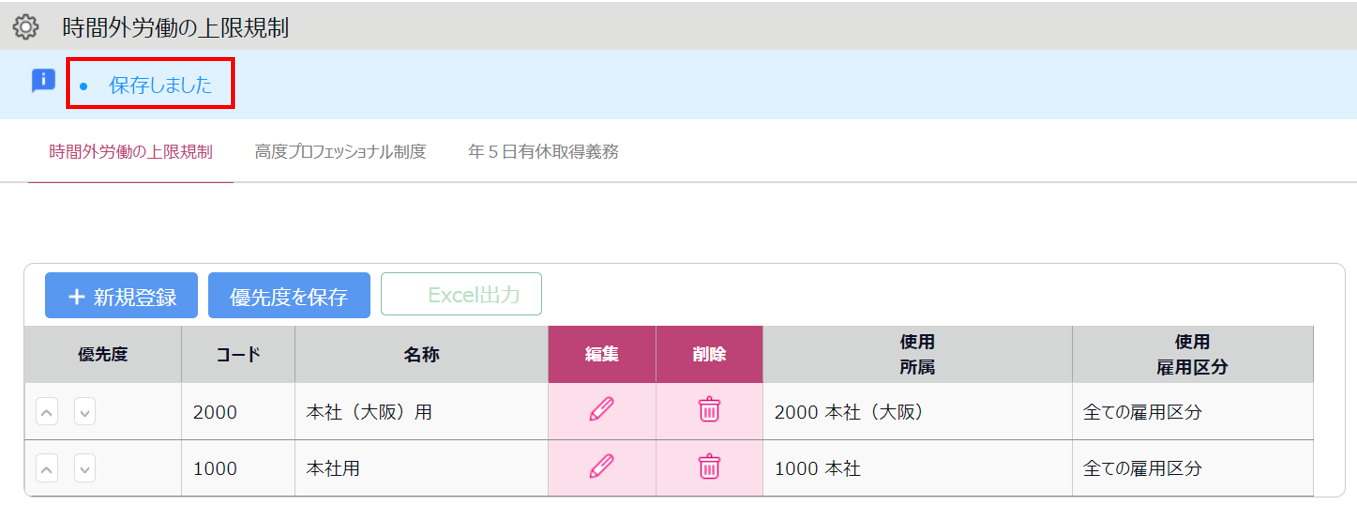Move code 2000 row down in priority
The image size is (1357, 514).
(85, 411)
